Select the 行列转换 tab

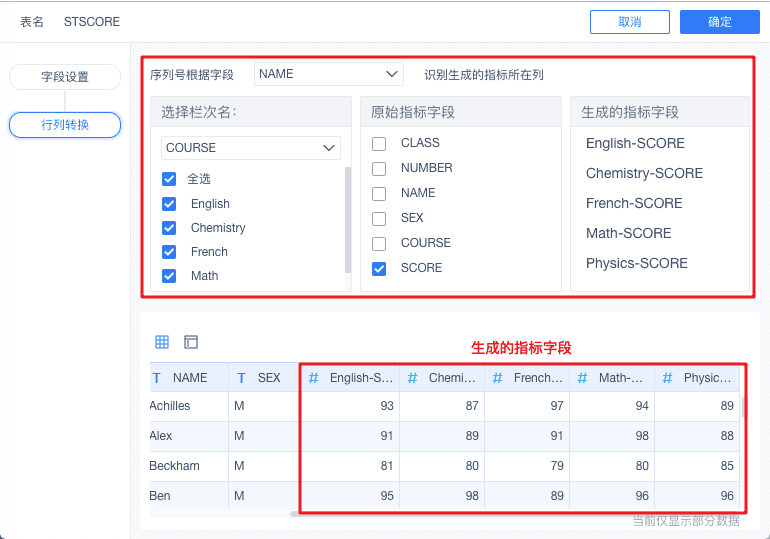pos(65,125)
